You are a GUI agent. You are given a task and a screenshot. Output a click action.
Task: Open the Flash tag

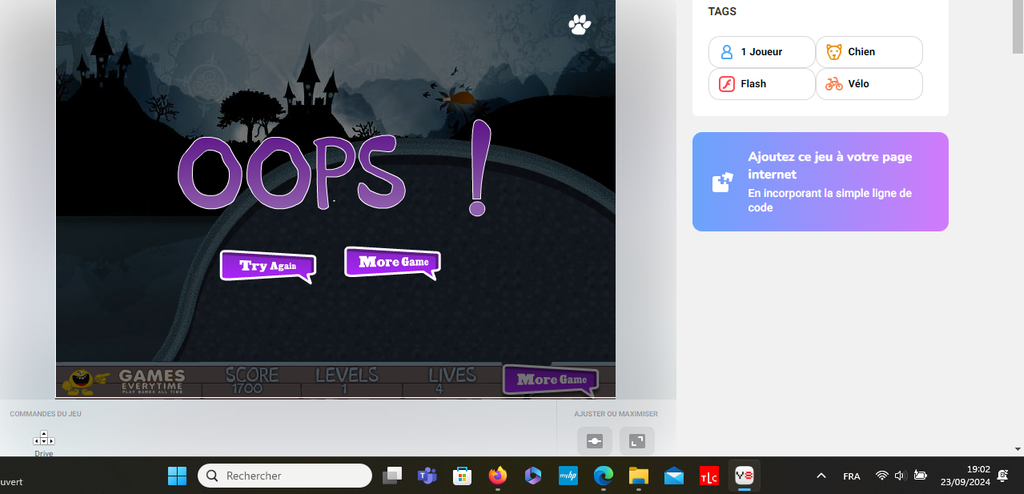[761, 84]
